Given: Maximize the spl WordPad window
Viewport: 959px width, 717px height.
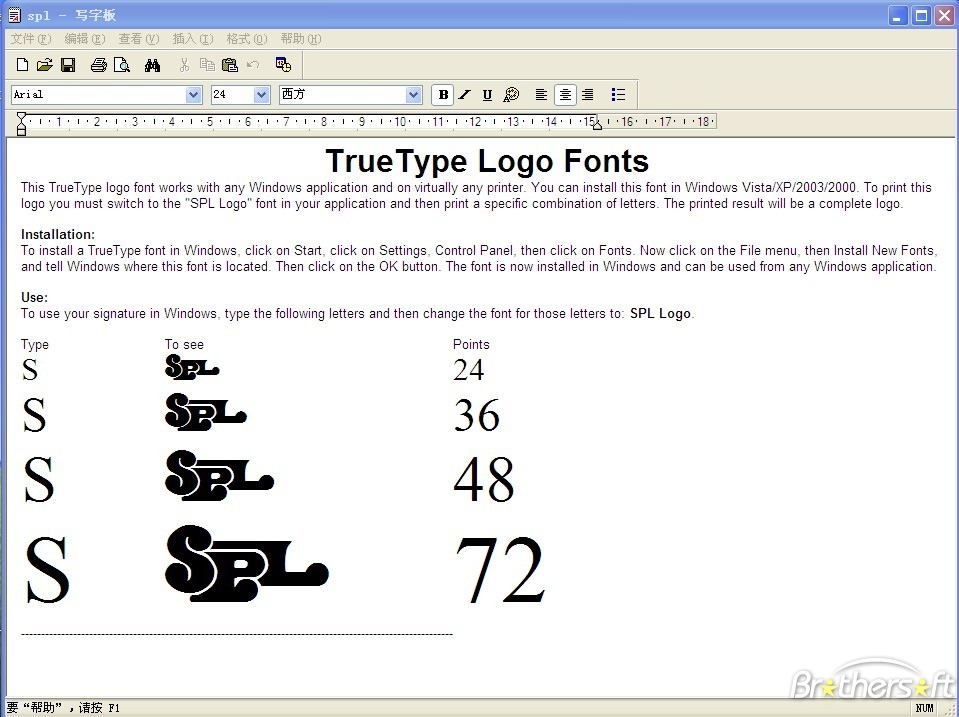Looking at the screenshot, I should pyautogui.click(x=921, y=15).
